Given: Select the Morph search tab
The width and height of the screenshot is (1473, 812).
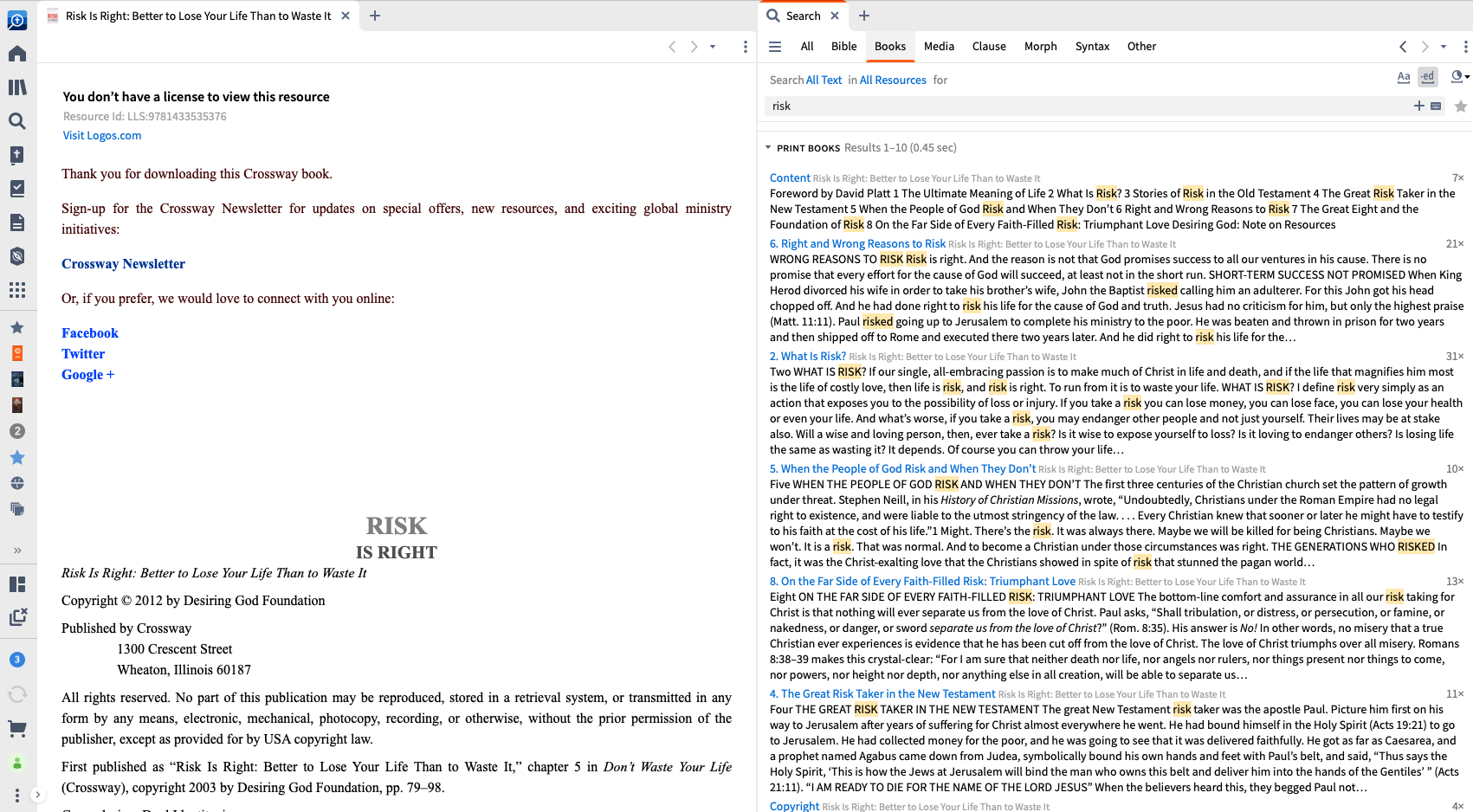Looking at the screenshot, I should point(1041,47).
